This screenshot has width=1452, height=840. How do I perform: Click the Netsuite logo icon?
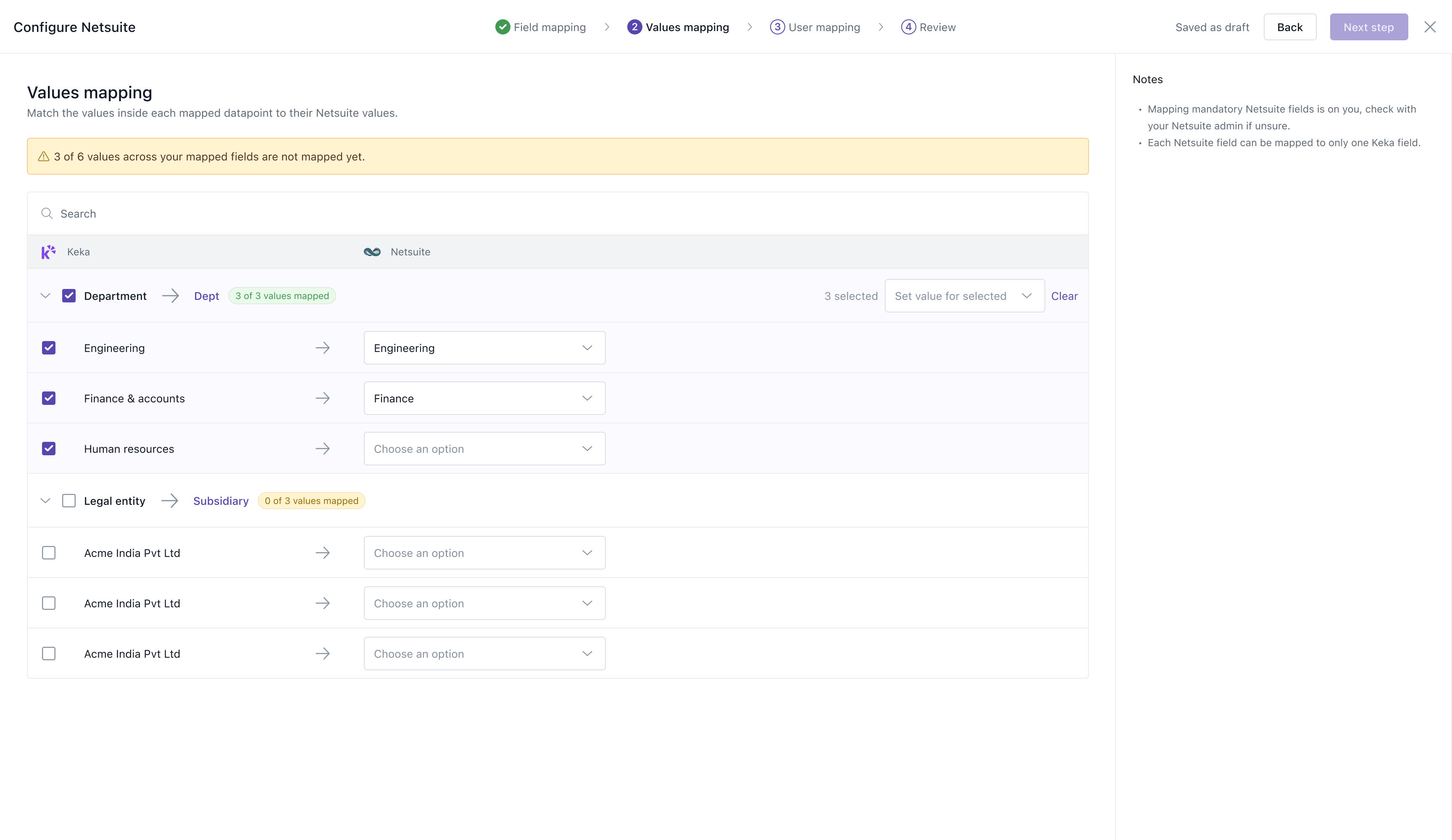[x=372, y=252]
